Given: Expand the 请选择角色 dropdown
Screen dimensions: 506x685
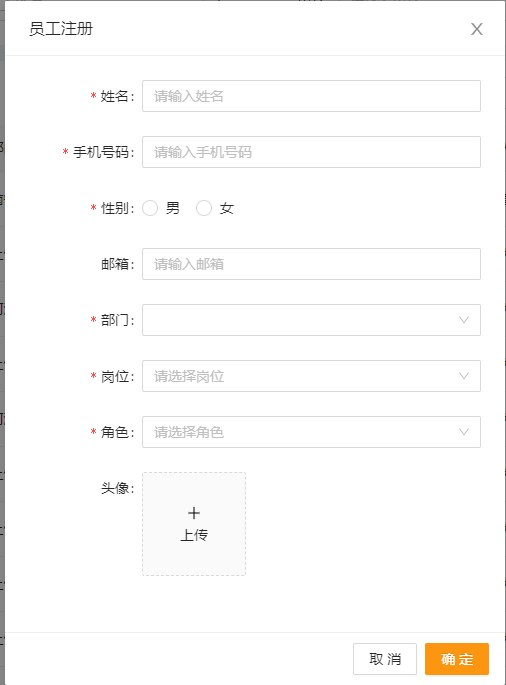Looking at the screenshot, I should [x=311, y=432].
